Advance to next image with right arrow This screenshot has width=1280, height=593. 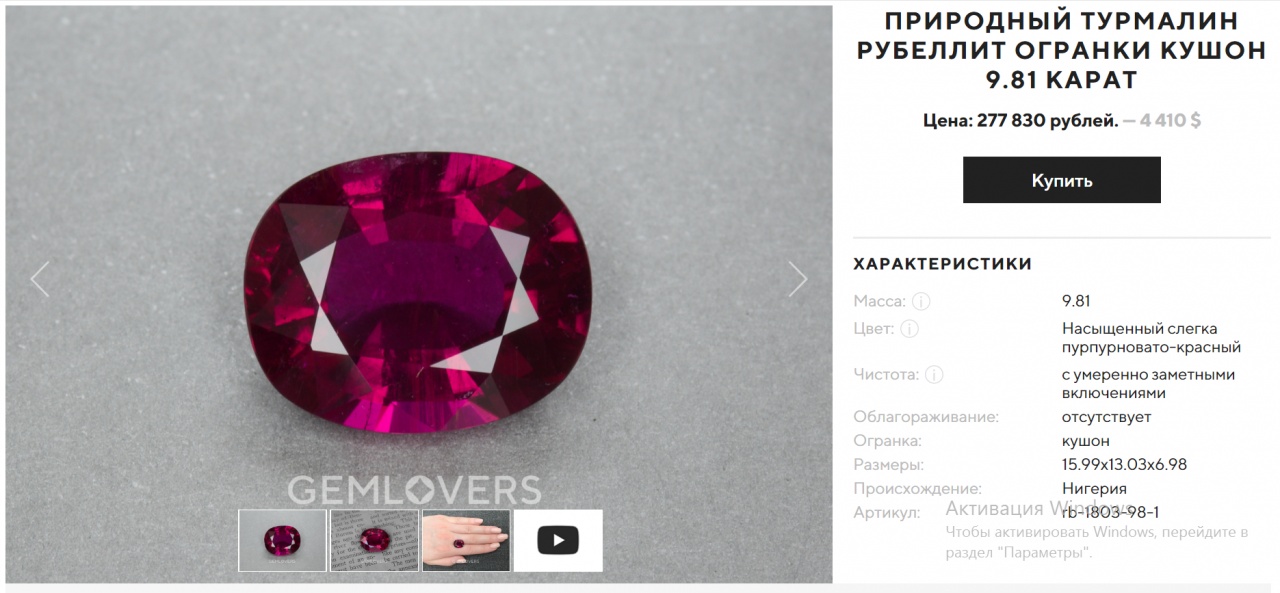point(797,280)
